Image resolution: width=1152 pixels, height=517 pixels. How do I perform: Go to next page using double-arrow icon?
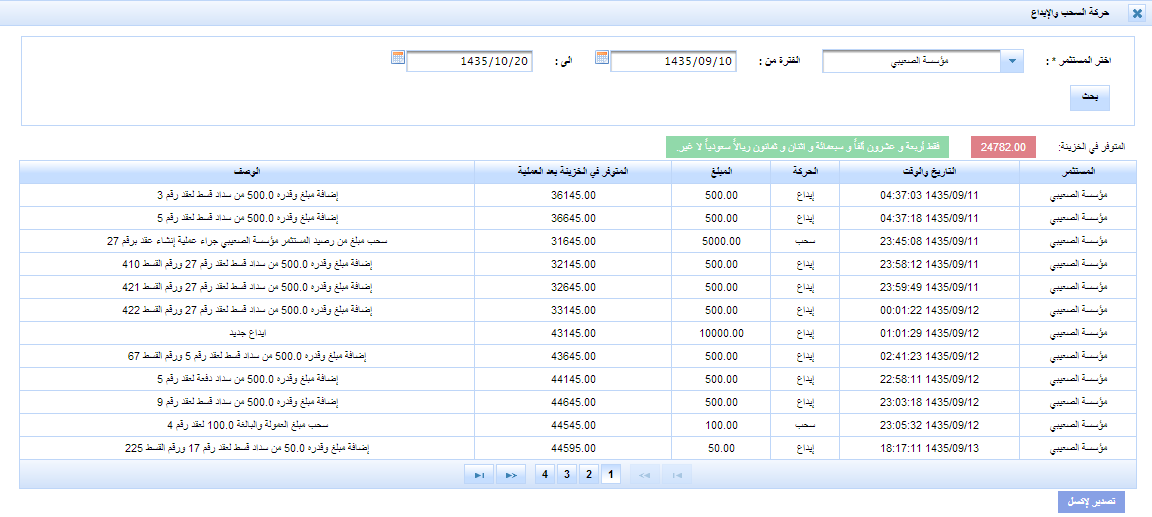point(510,475)
